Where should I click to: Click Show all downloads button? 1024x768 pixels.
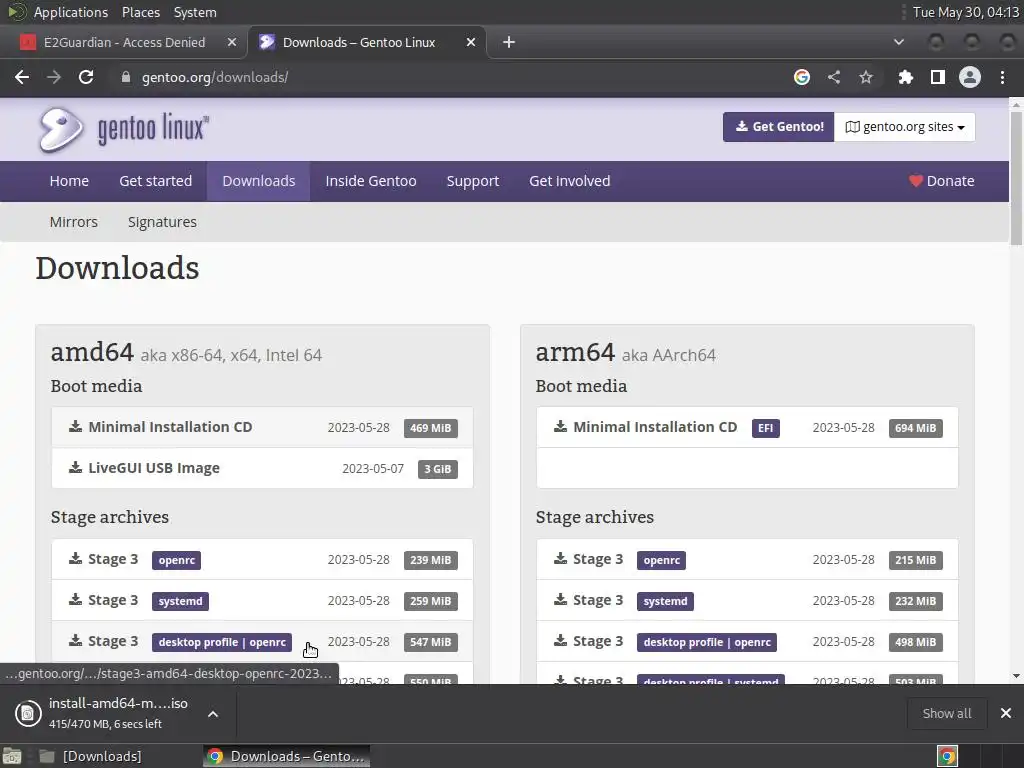[x=947, y=713]
